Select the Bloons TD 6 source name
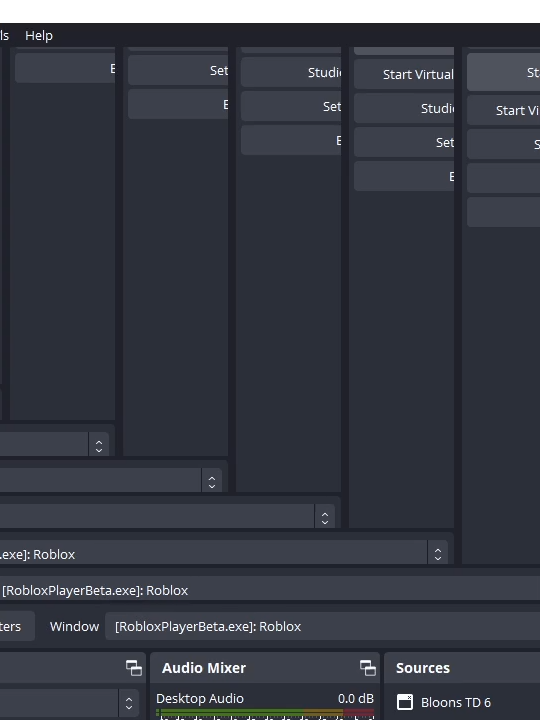The image size is (540, 720). pyautogui.click(x=456, y=702)
